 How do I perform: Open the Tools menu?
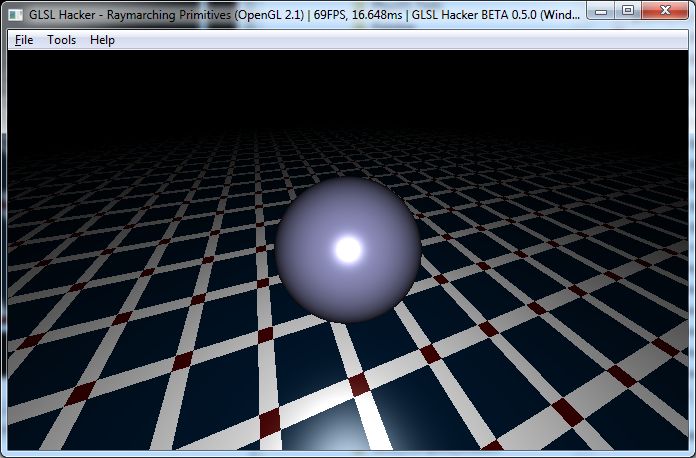click(61, 40)
